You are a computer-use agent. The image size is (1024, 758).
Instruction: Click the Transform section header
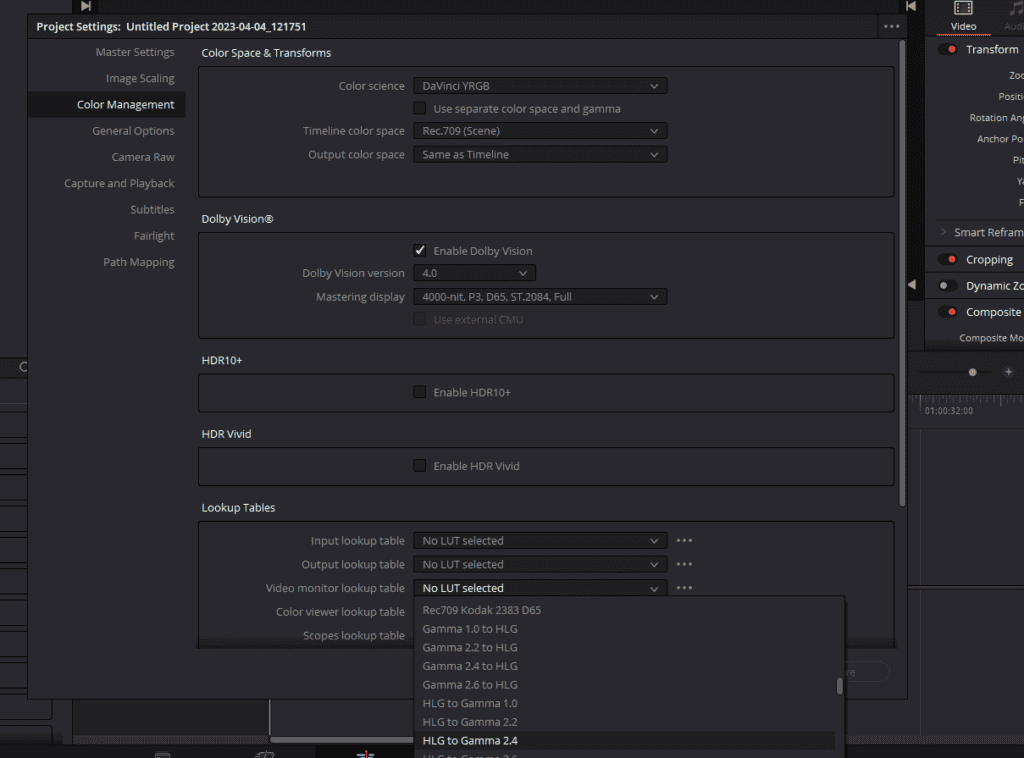coord(991,50)
